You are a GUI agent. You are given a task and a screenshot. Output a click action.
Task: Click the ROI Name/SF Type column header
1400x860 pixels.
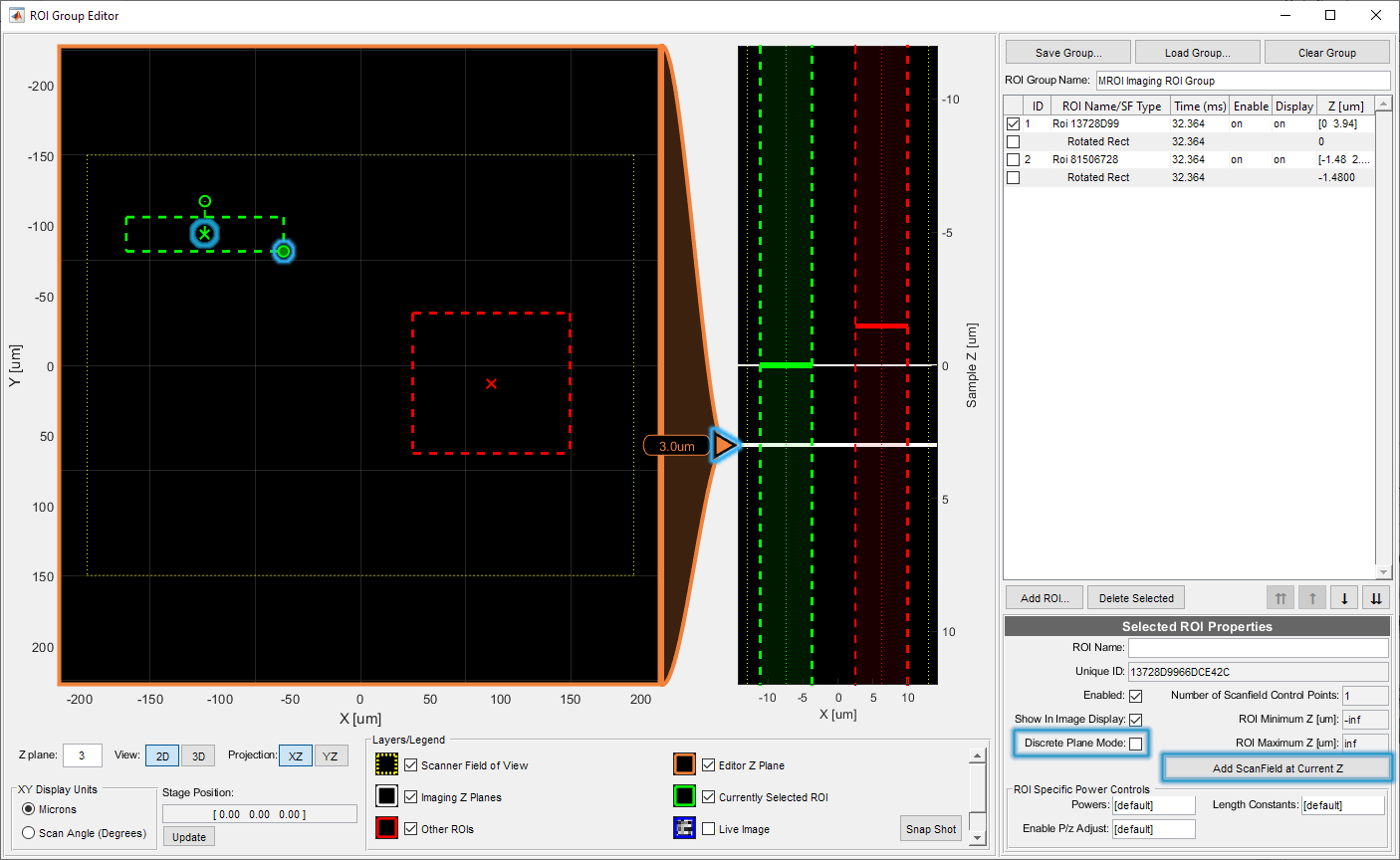click(1110, 106)
